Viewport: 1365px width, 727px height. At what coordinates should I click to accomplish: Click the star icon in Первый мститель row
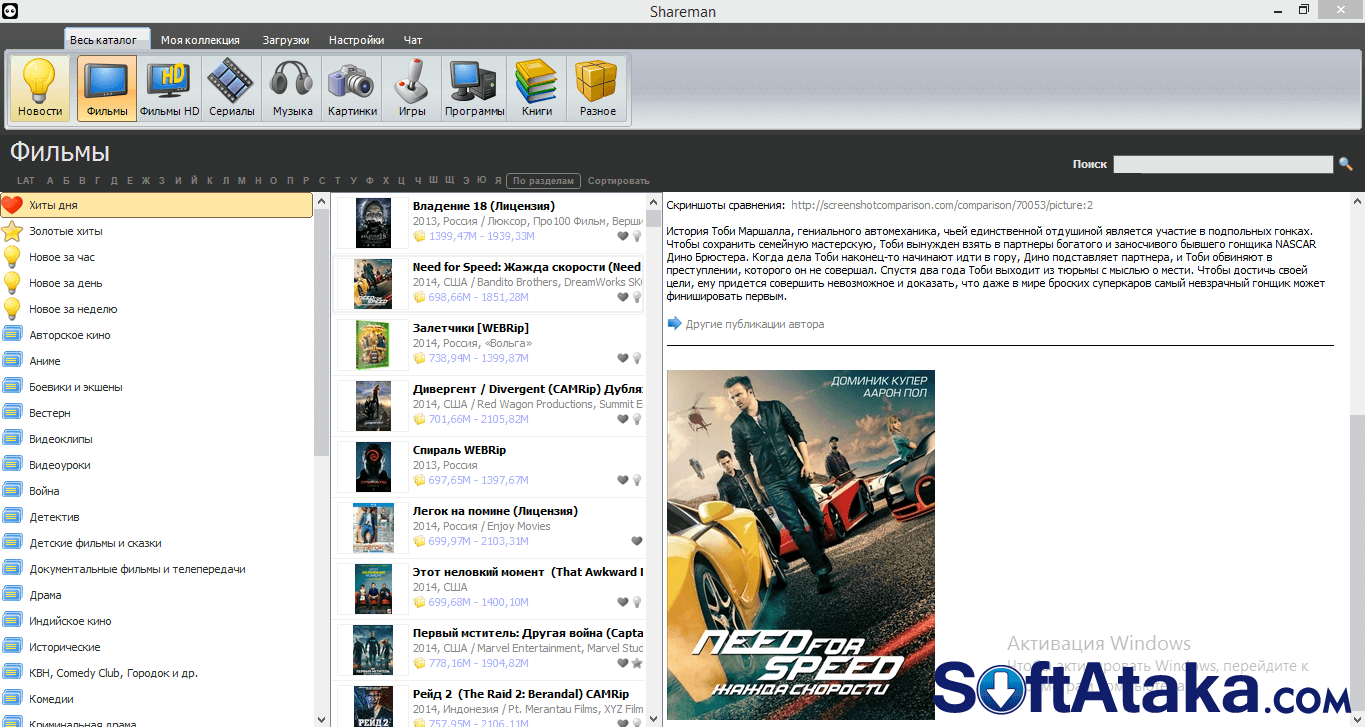click(636, 663)
